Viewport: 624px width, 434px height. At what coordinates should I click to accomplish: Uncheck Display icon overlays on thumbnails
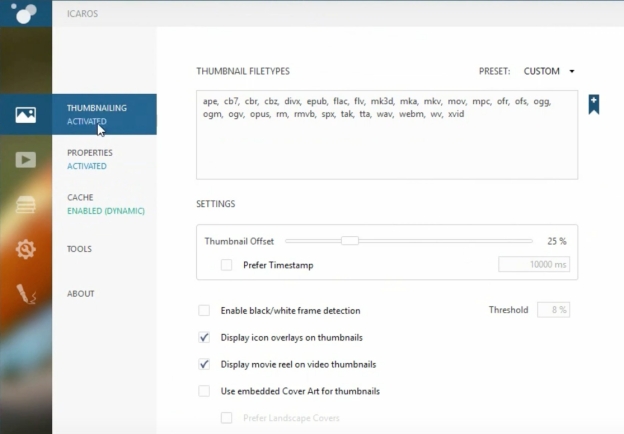pos(204,337)
